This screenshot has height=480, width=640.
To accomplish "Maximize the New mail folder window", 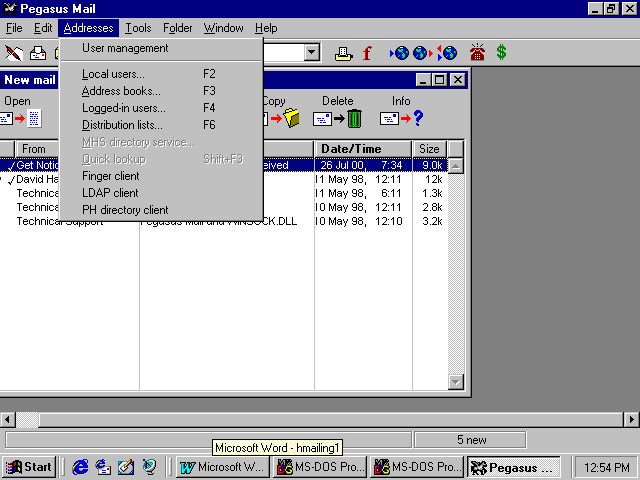I will click(440, 80).
